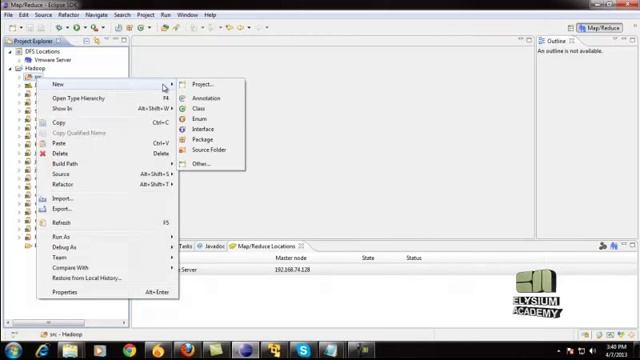Click the Interface icon in New submenu
640x360 pixels.
(182, 129)
